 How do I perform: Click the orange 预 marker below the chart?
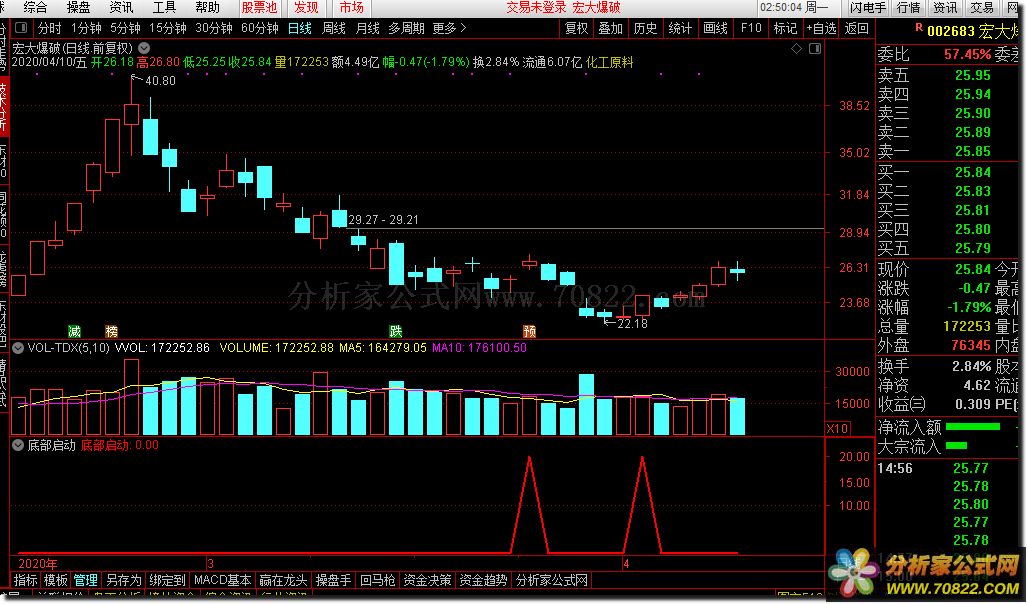[529, 331]
